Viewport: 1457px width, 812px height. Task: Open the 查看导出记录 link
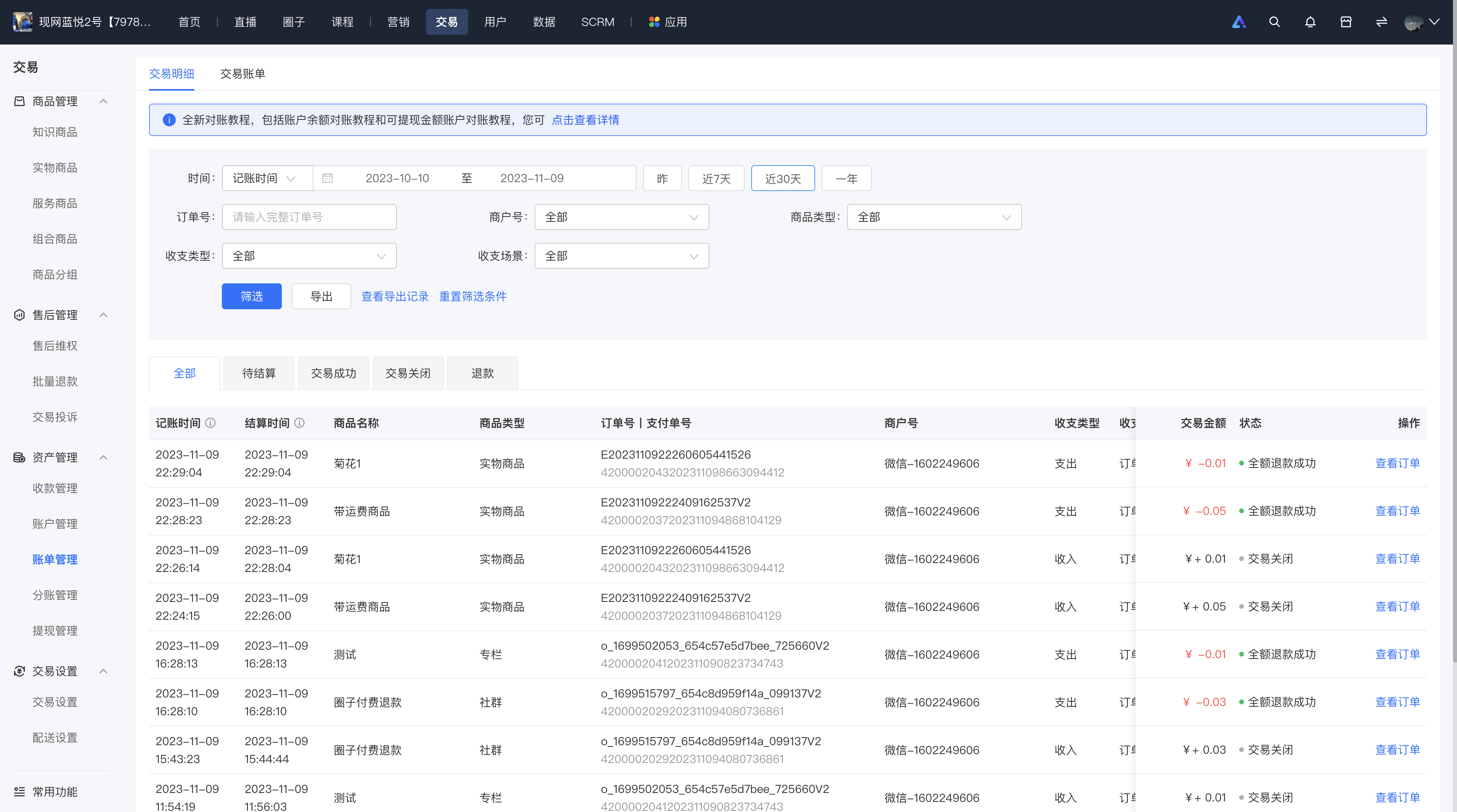(x=395, y=296)
